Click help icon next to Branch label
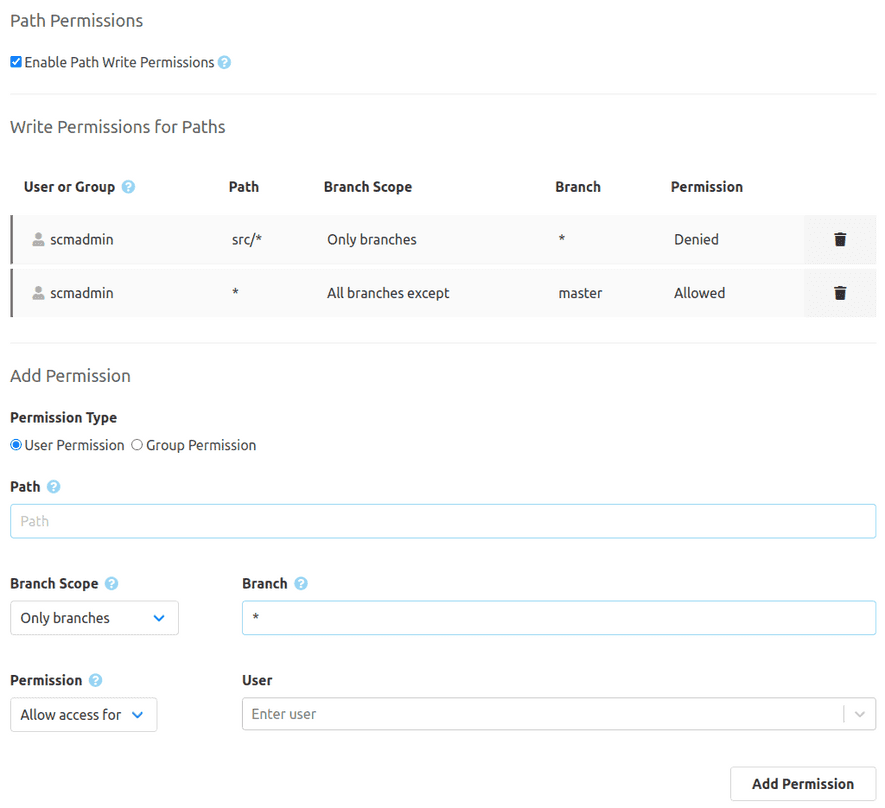This screenshot has width=885, height=808. [300, 584]
